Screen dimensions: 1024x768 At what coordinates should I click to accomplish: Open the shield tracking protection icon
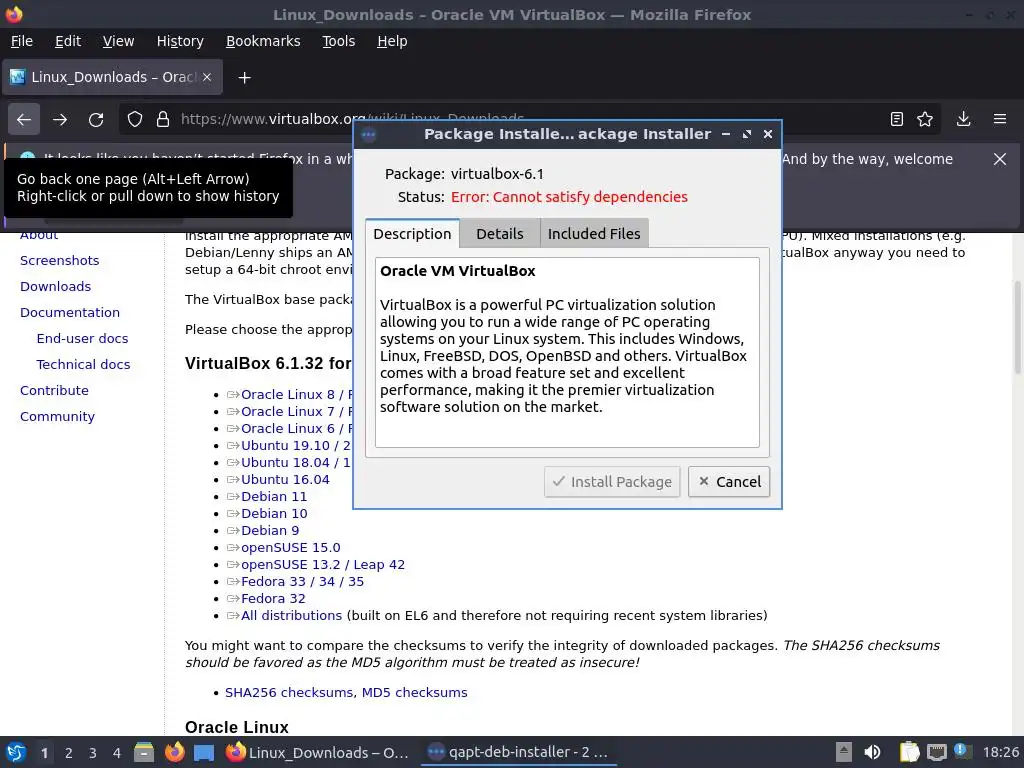coord(135,119)
